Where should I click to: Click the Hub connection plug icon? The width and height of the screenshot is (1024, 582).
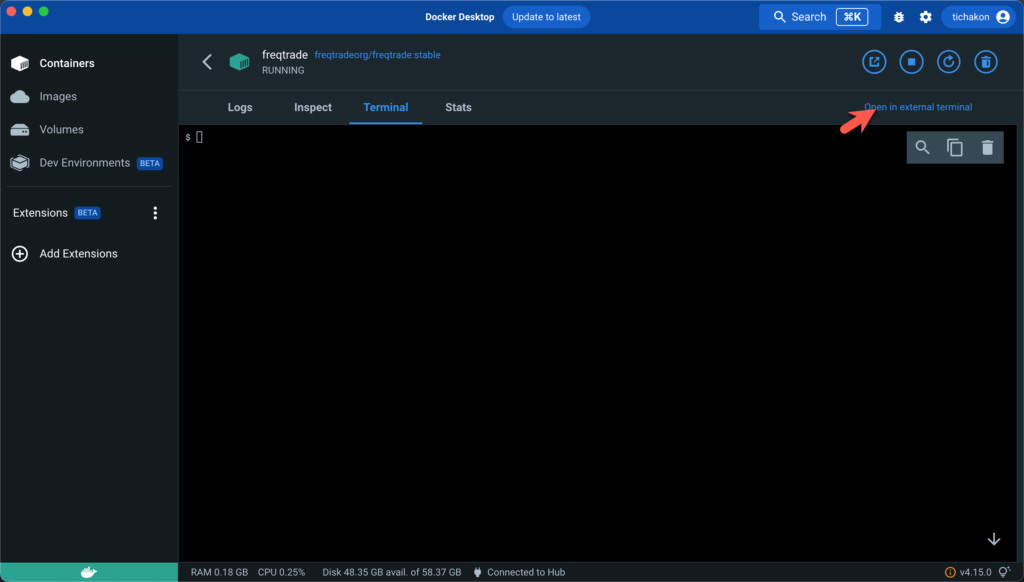477,572
